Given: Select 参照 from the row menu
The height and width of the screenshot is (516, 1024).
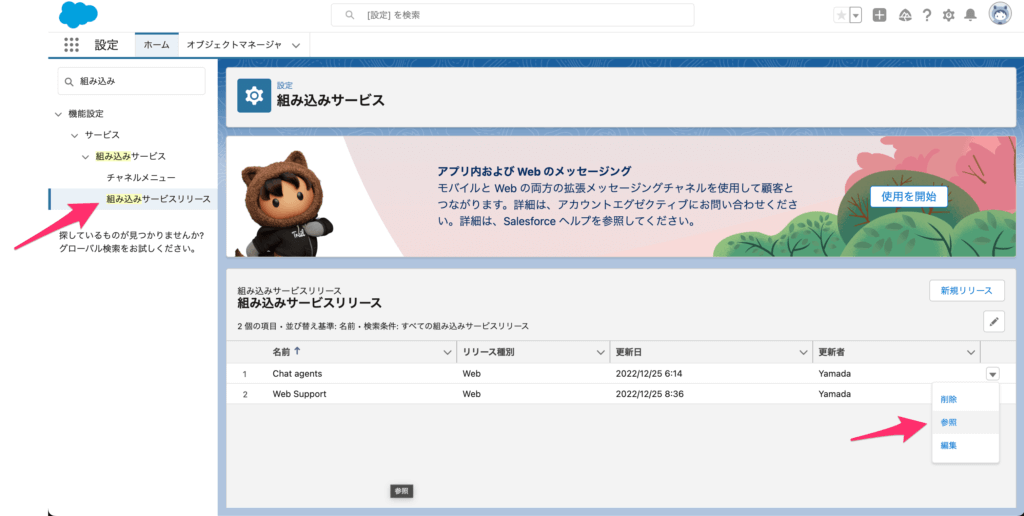Looking at the screenshot, I should pos(949,422).
